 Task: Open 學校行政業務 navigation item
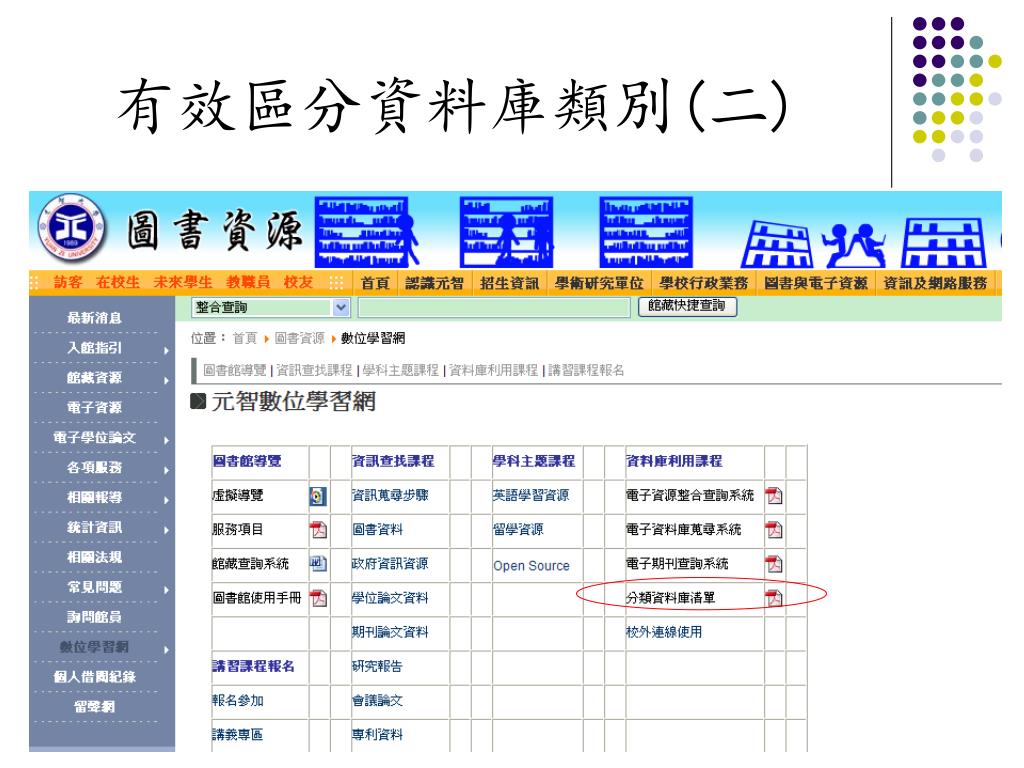[x=703, y=283]
